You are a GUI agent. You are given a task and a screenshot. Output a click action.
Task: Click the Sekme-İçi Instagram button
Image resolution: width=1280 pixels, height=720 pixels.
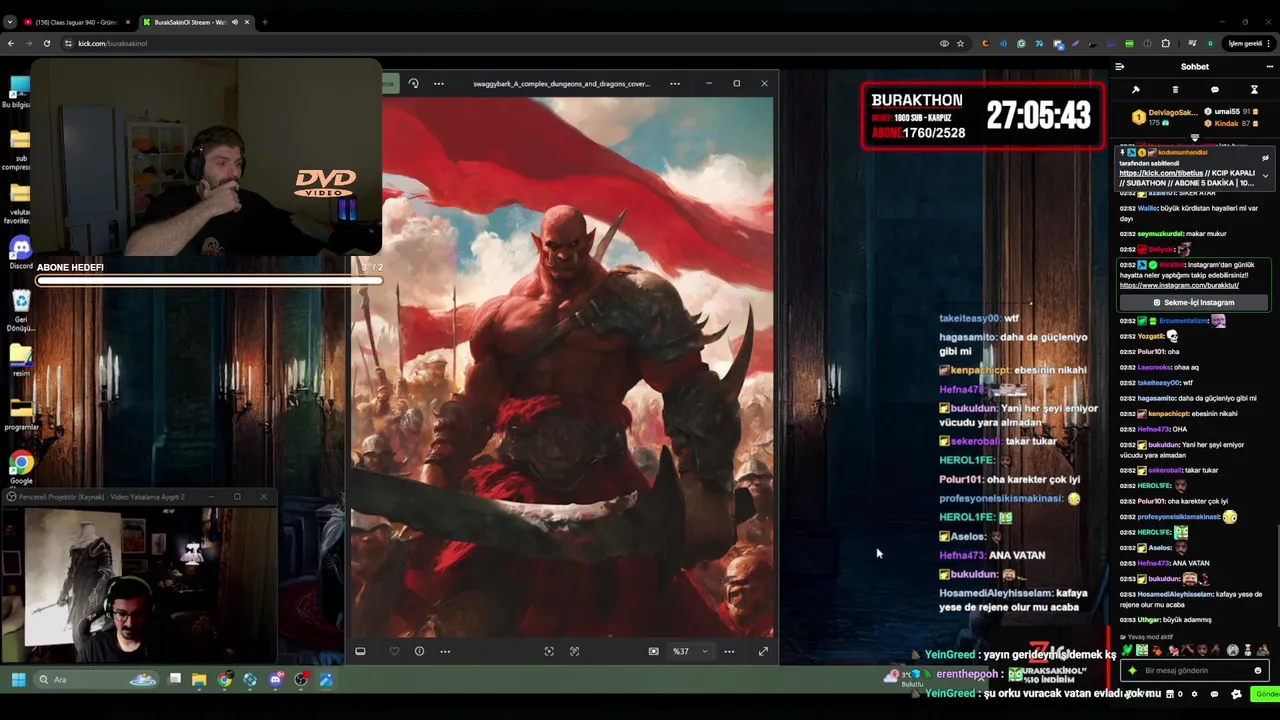(1194, 302)
